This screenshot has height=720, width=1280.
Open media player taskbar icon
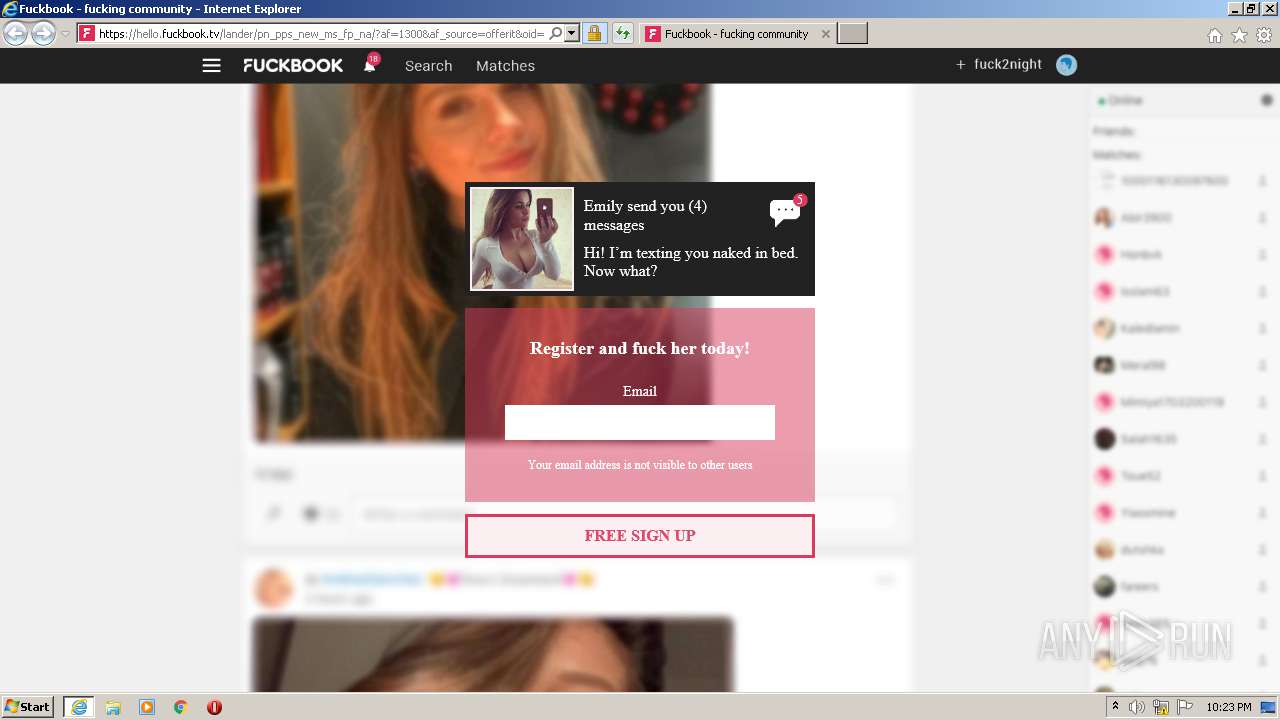(147, 707)
